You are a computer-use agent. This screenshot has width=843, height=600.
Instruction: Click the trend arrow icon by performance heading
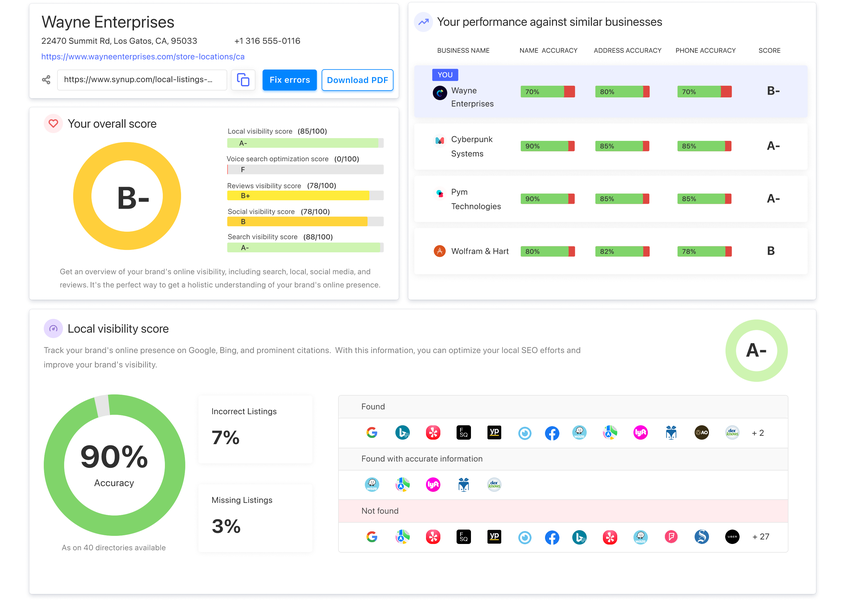pos(424,22)
